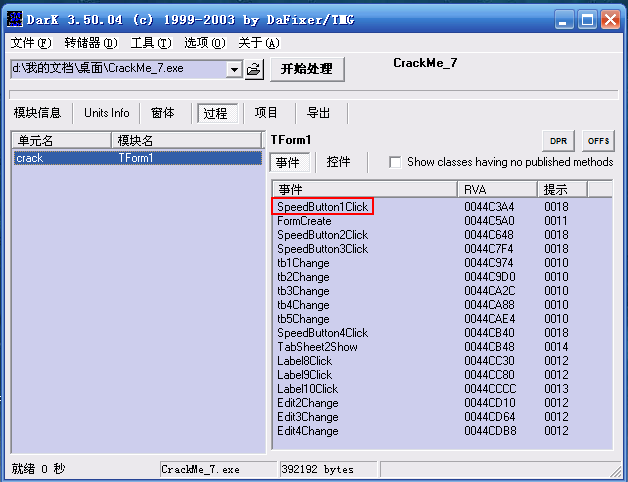Click hint value 0014 for TabSheet2Show
The height and width of the screenshot is (482, 628).
556,347
